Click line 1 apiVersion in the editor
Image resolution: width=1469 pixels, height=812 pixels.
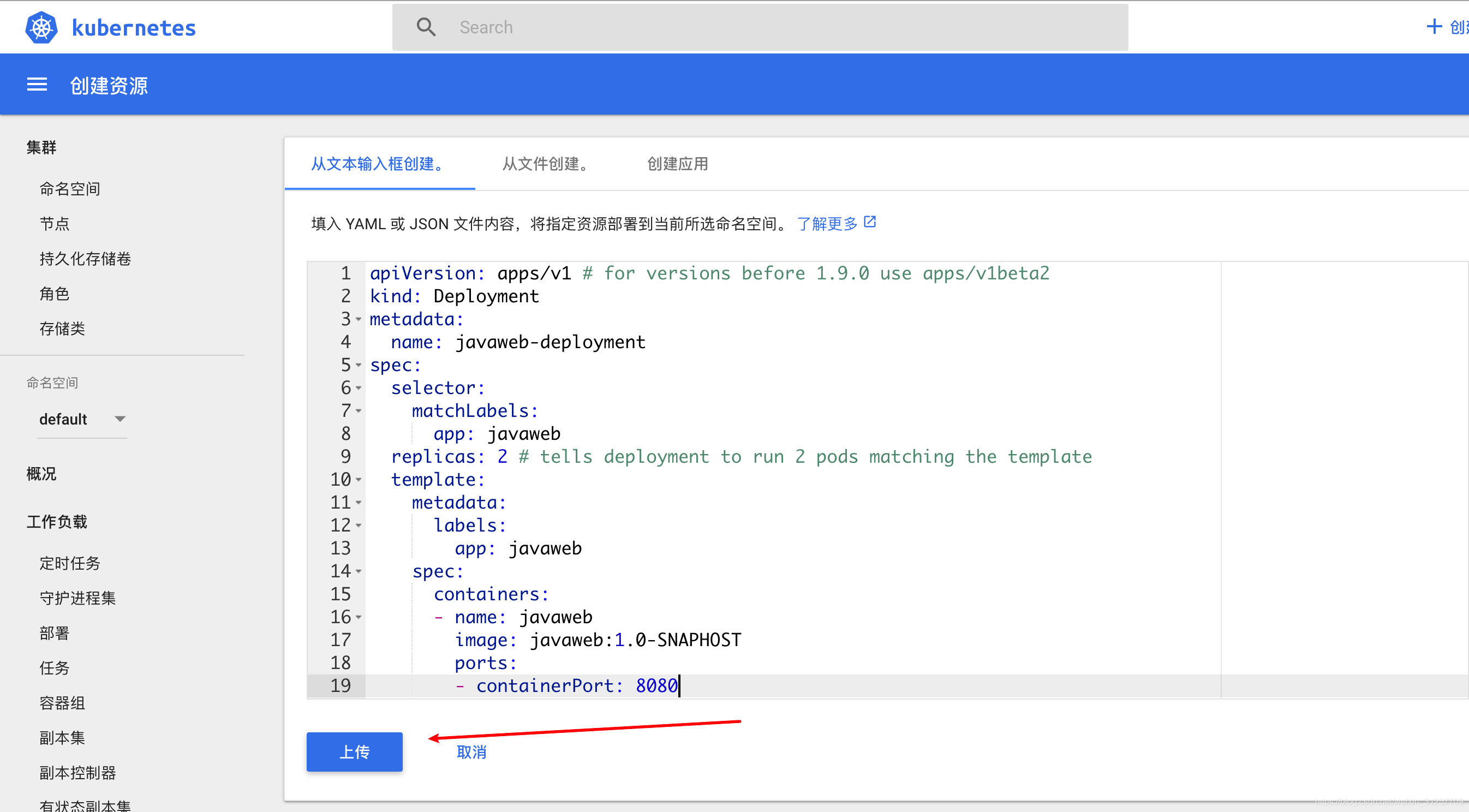[x=709, y=273]
